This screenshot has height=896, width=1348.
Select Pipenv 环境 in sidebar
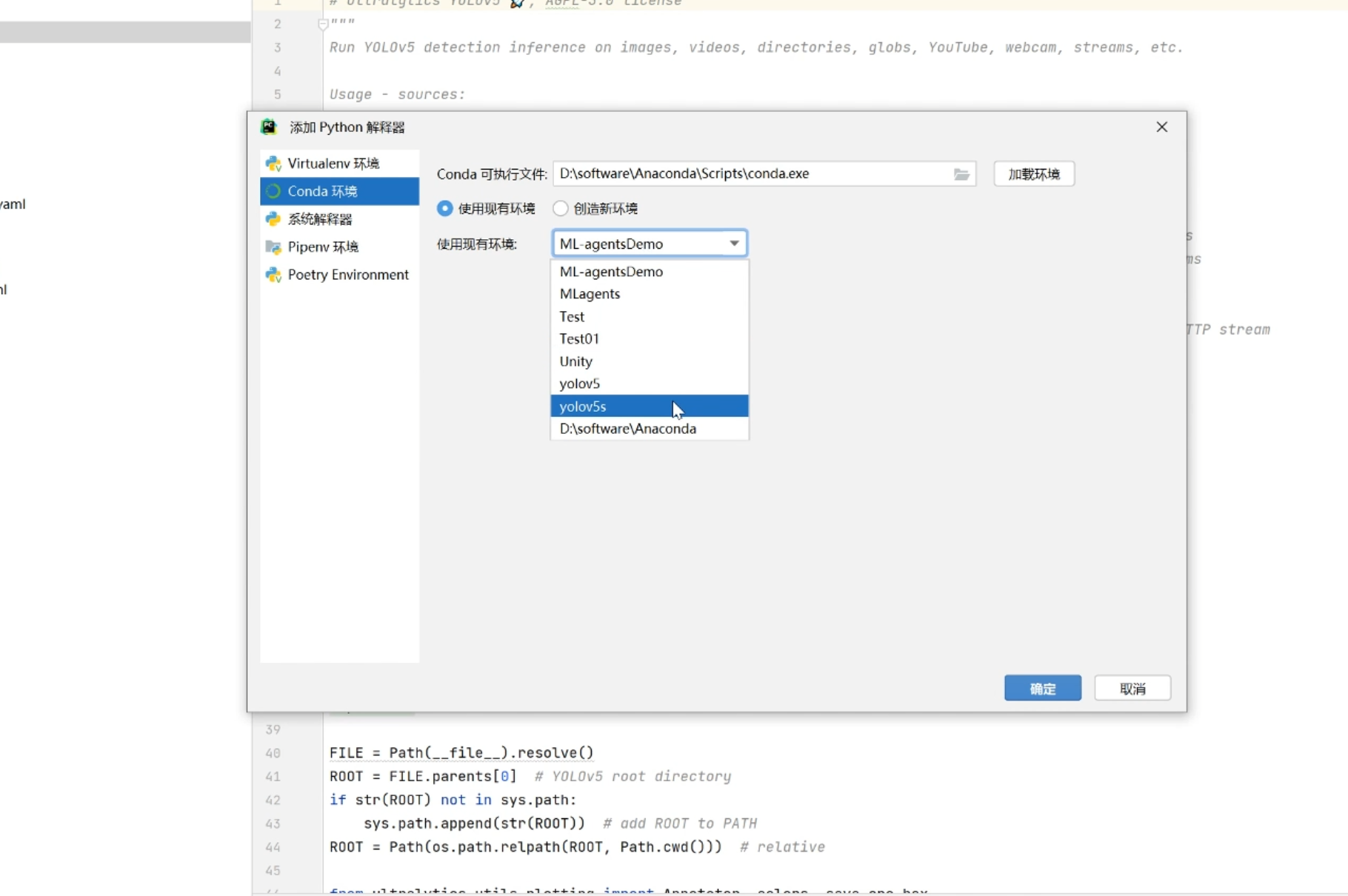click(x=339, y=247)
